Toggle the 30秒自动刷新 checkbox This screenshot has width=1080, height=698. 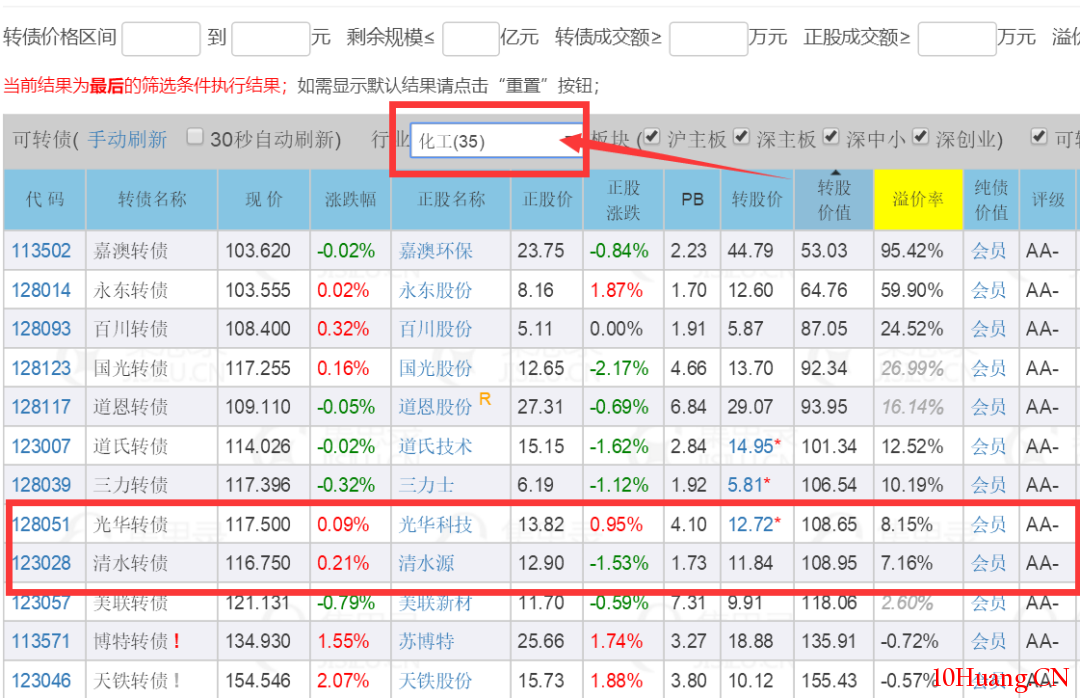coord(195,136)
